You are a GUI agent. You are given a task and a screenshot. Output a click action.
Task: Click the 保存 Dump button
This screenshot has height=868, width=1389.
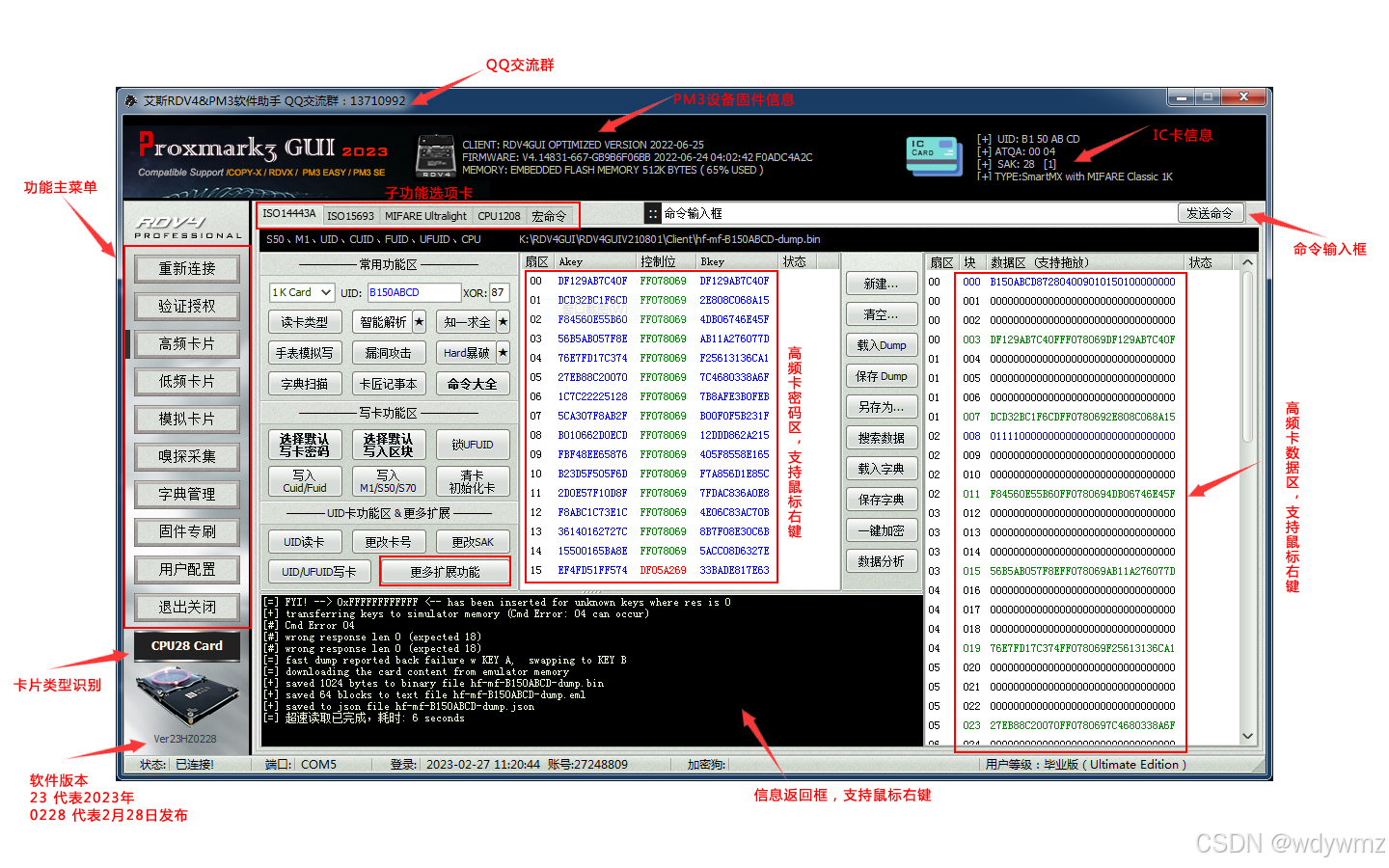pos(882,376)
